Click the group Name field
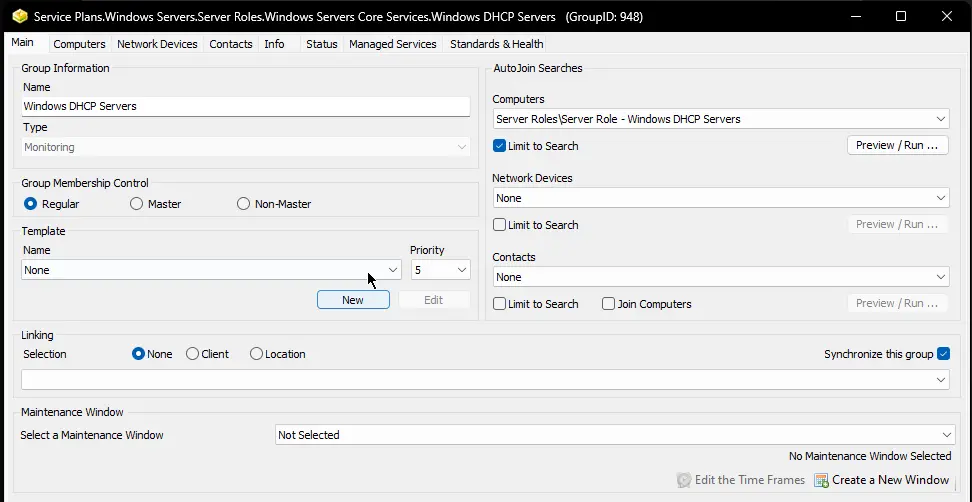 245,106
